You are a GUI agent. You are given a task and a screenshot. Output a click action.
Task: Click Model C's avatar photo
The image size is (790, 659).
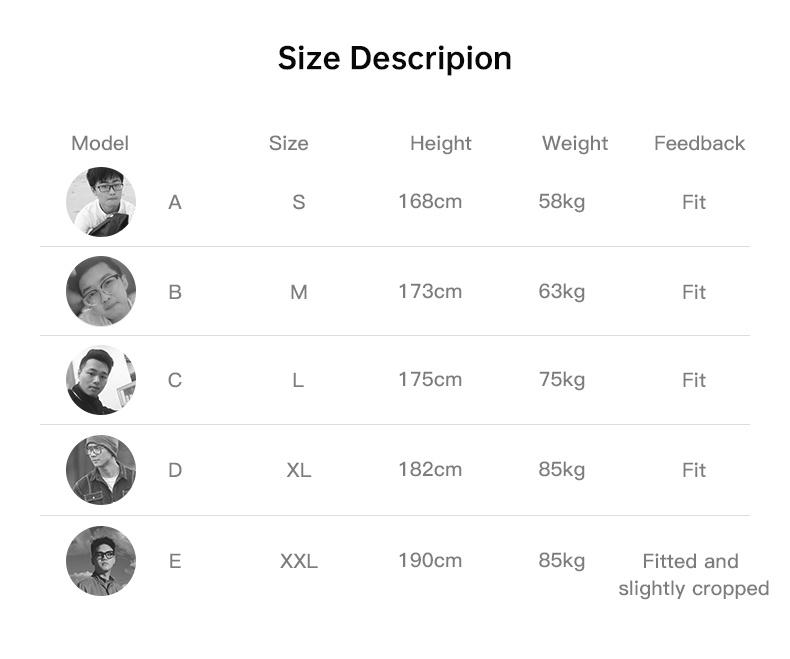(x=101, y=380)
